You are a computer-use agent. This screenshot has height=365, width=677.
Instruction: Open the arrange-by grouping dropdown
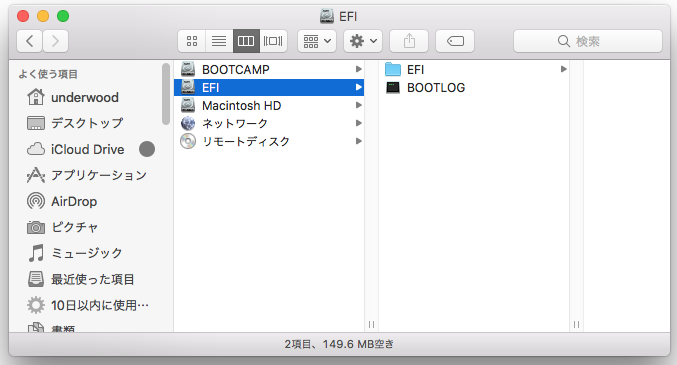pos(317,41)
